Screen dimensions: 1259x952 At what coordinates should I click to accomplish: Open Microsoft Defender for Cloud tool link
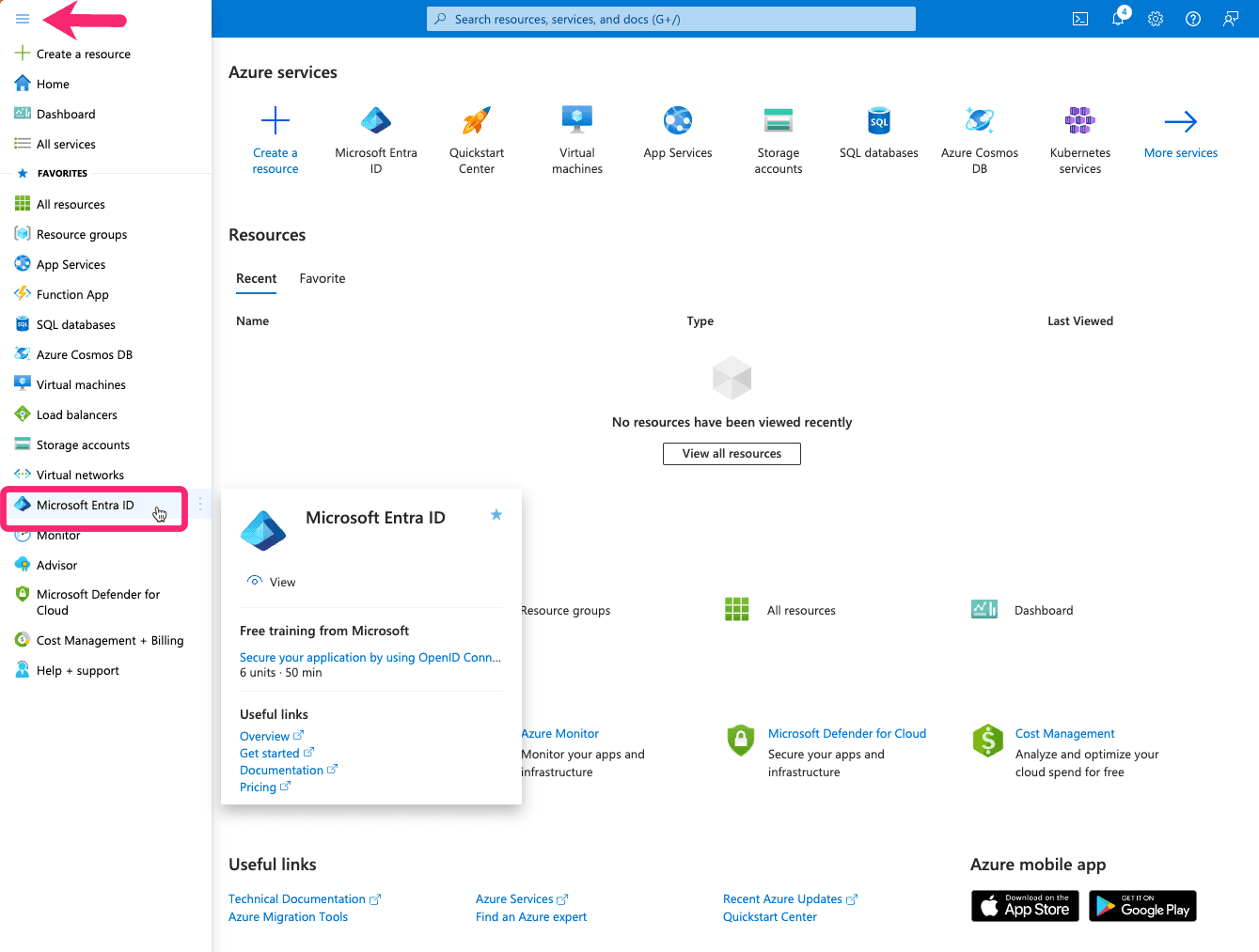847,733
